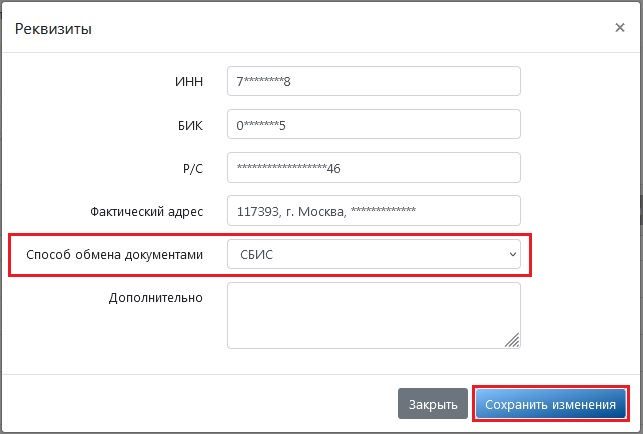Click the Р/С label
Viewport: 643px width, 434px height.
tap(193, 169)
